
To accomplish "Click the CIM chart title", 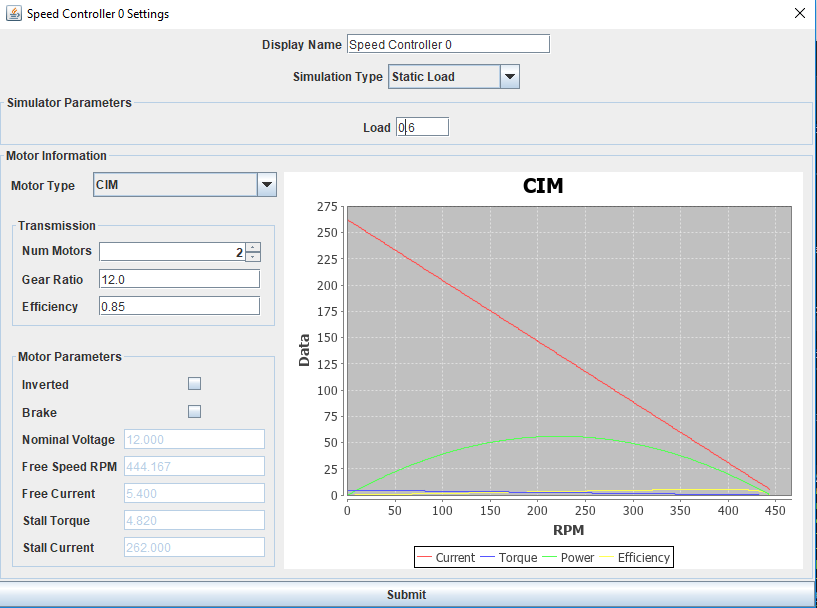I will coord(543,186).
